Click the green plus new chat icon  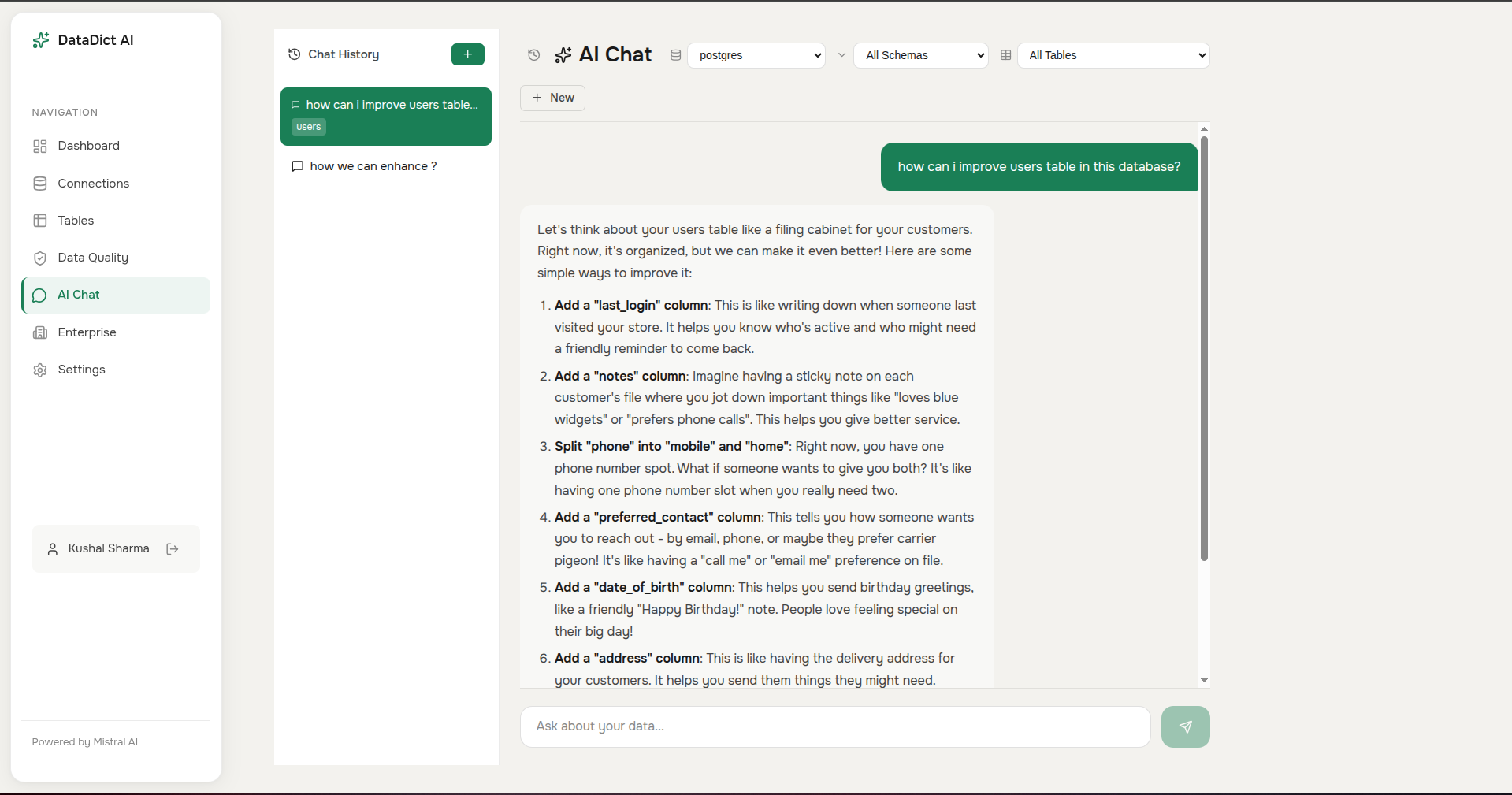click(x=467, y=54)
